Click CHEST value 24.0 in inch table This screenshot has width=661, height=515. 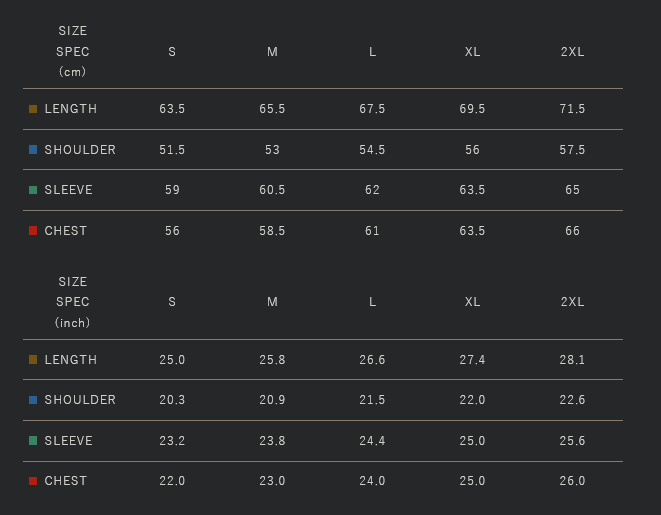point(372,481)
